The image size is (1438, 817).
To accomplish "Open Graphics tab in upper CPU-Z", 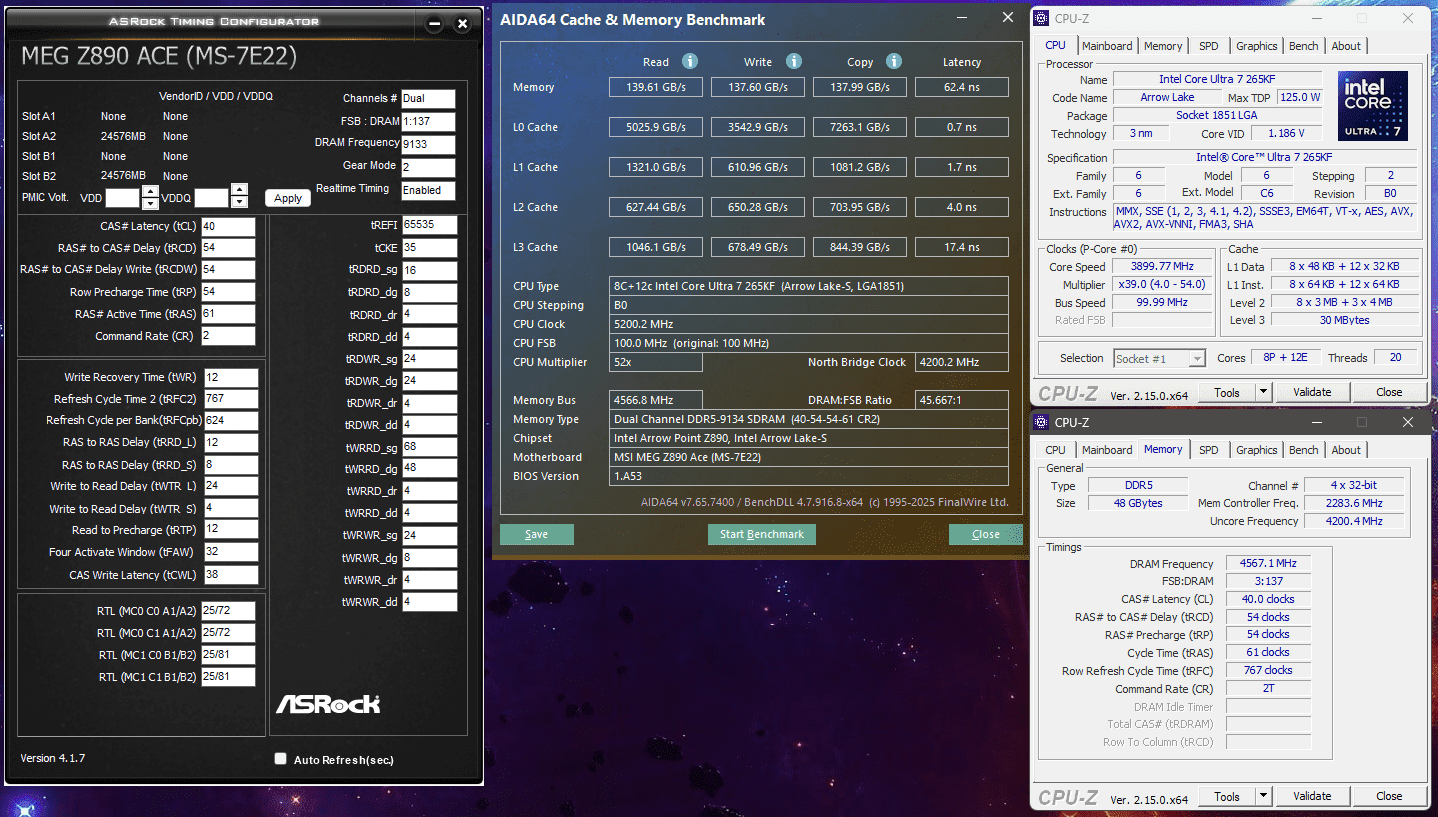I will pyautogui.click(x=1257, y=46).
